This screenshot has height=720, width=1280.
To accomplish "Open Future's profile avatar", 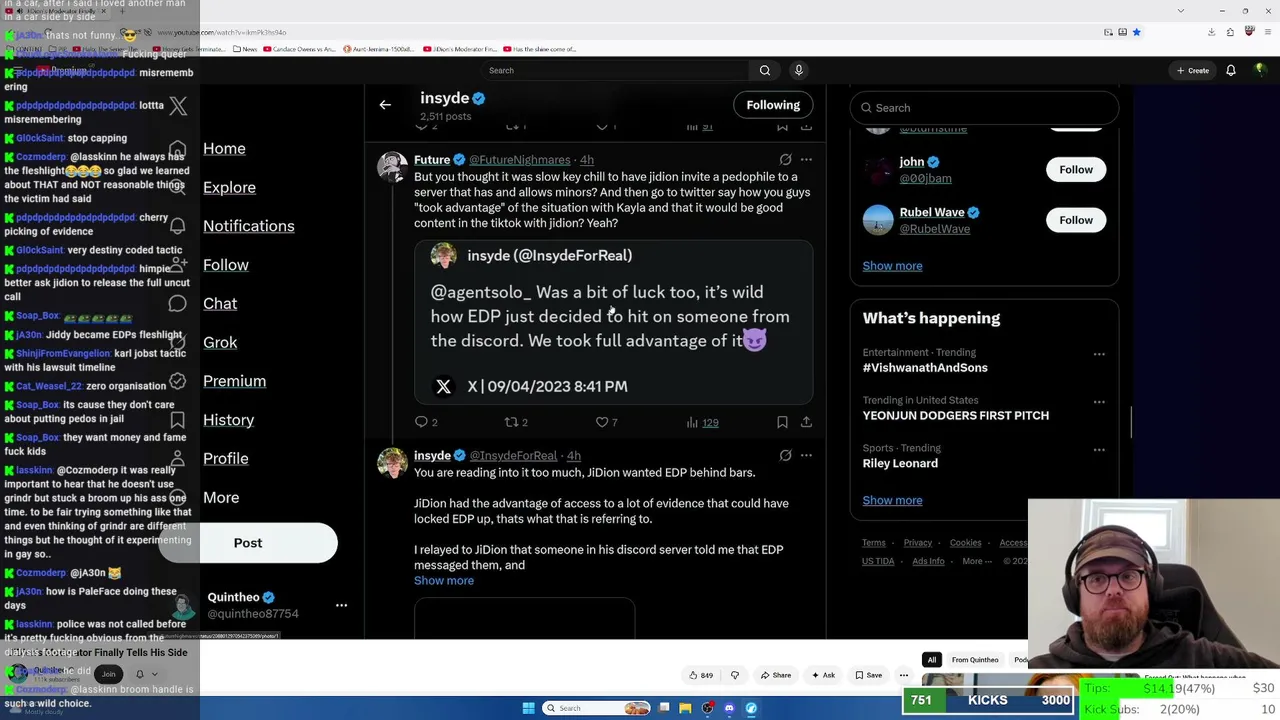I will [392, 168].
